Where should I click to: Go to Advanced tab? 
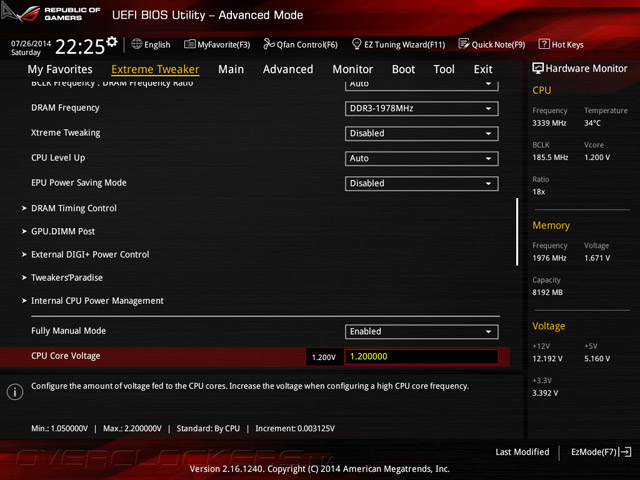(288, 69)
